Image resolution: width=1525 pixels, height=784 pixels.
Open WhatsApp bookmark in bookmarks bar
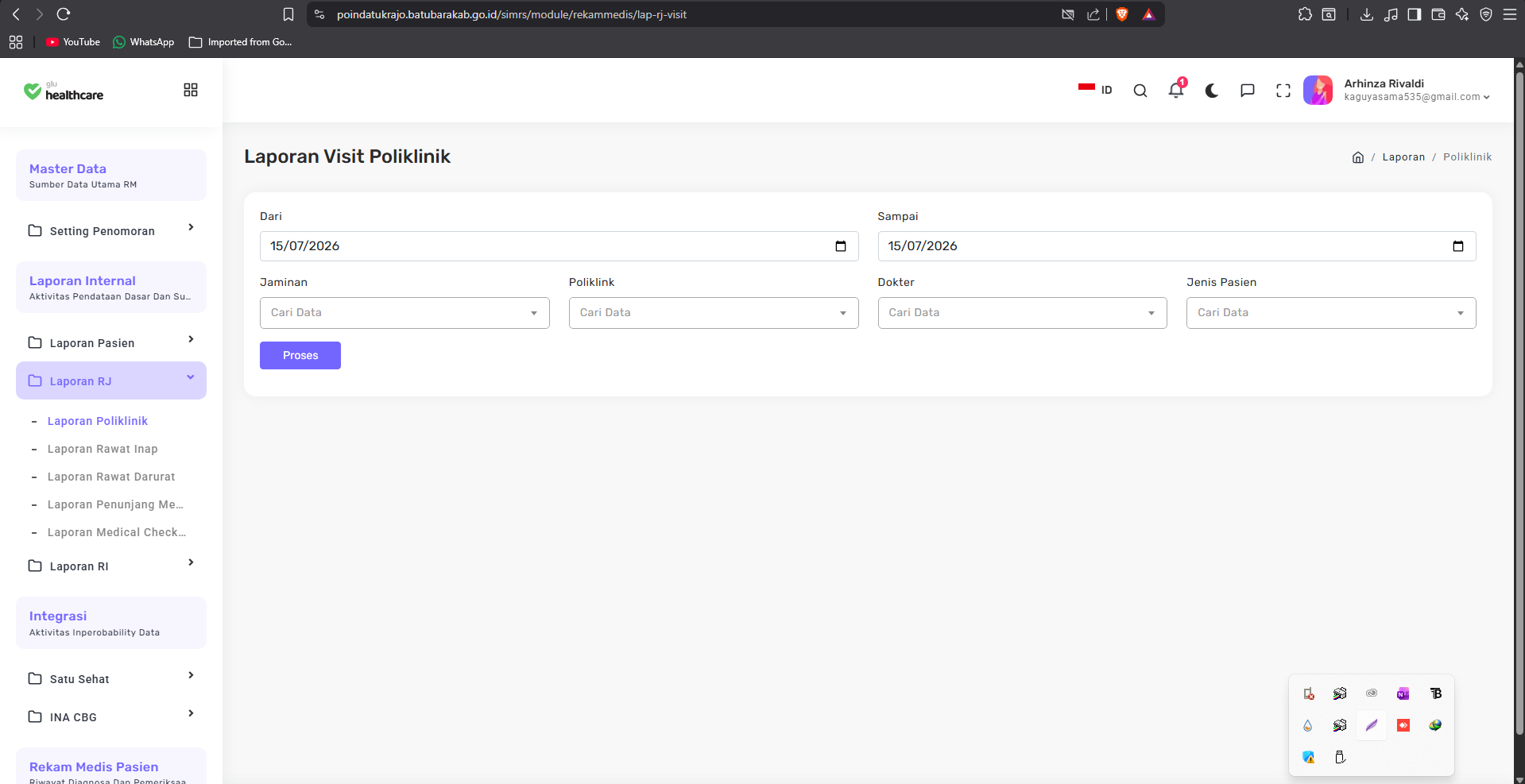point(144,42)
